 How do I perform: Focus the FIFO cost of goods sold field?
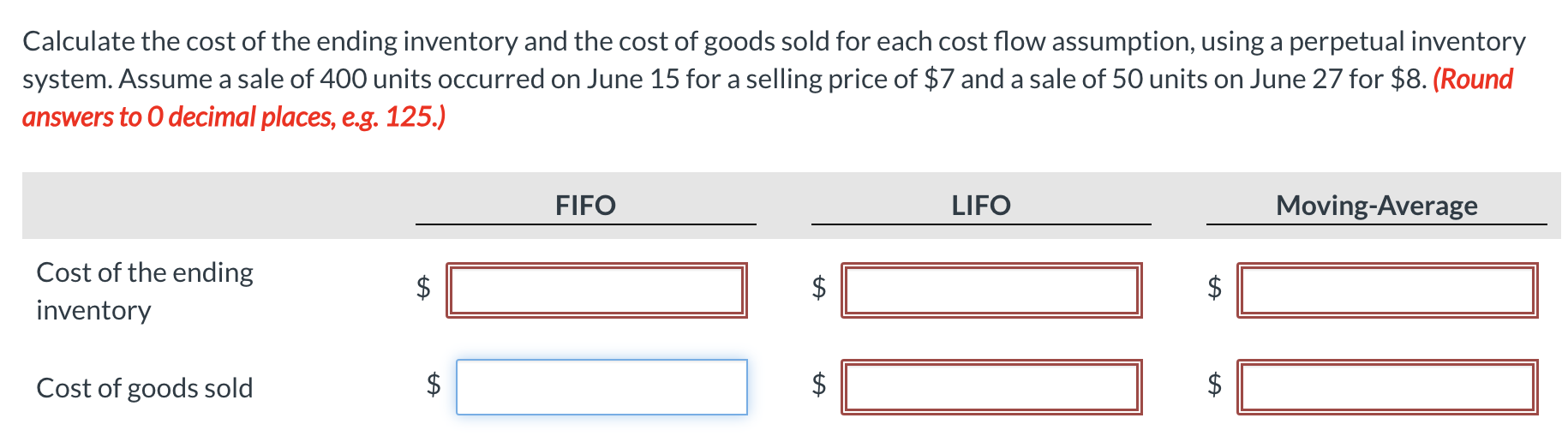[x=601, y=387]
